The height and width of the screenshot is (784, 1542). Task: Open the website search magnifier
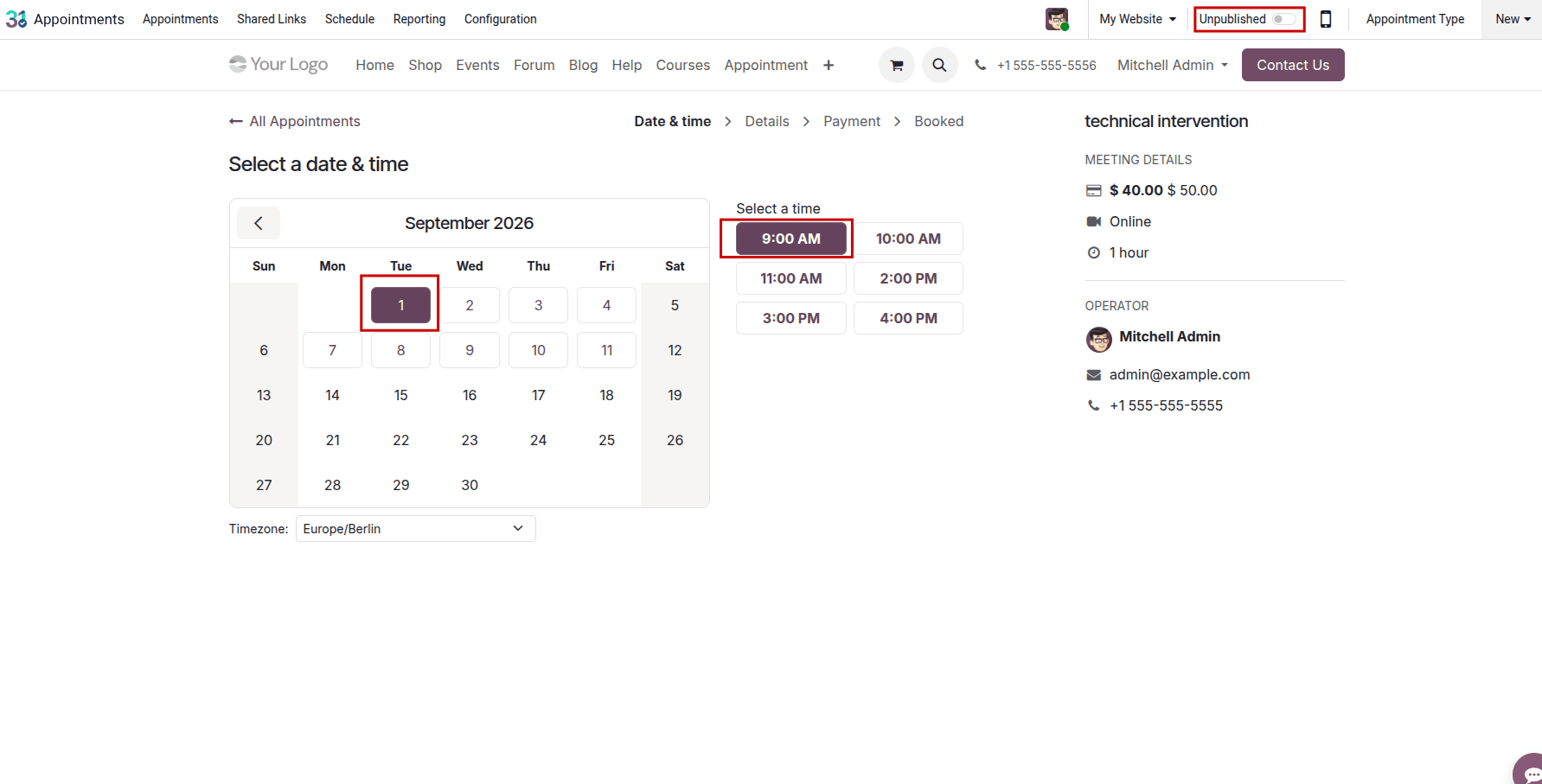point(939,65)
